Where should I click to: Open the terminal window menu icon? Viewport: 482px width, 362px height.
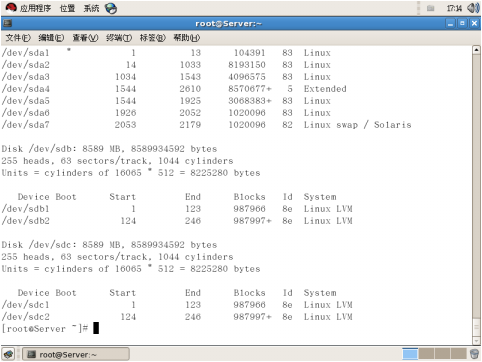(x=7, y=23)
